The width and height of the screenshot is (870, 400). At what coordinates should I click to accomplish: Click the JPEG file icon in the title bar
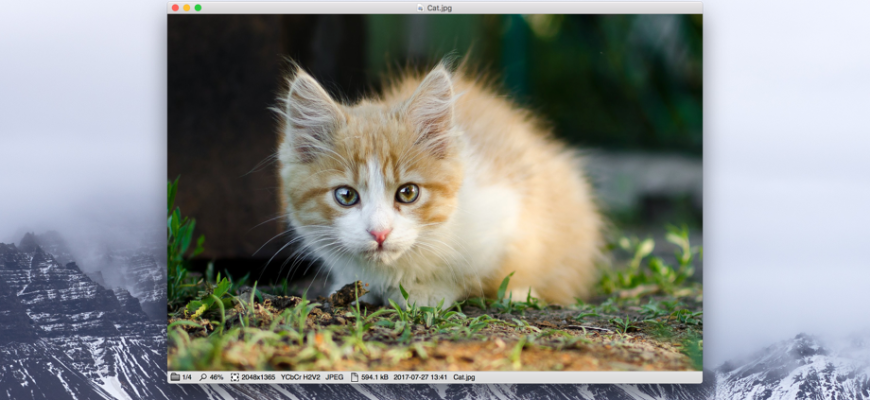click(421, 8)
